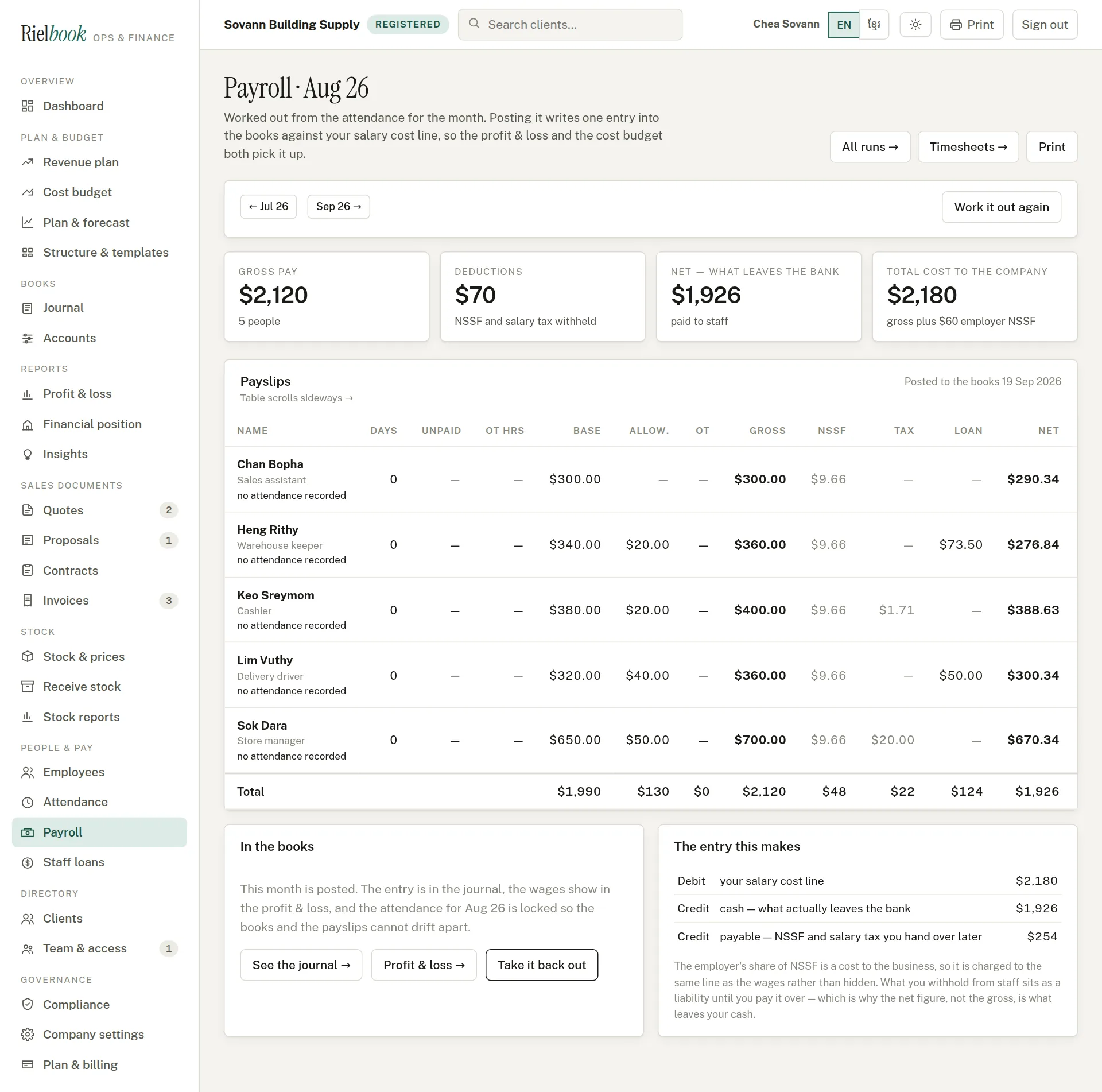
Task: Click See the journal
Action: (x=301, y=965)
